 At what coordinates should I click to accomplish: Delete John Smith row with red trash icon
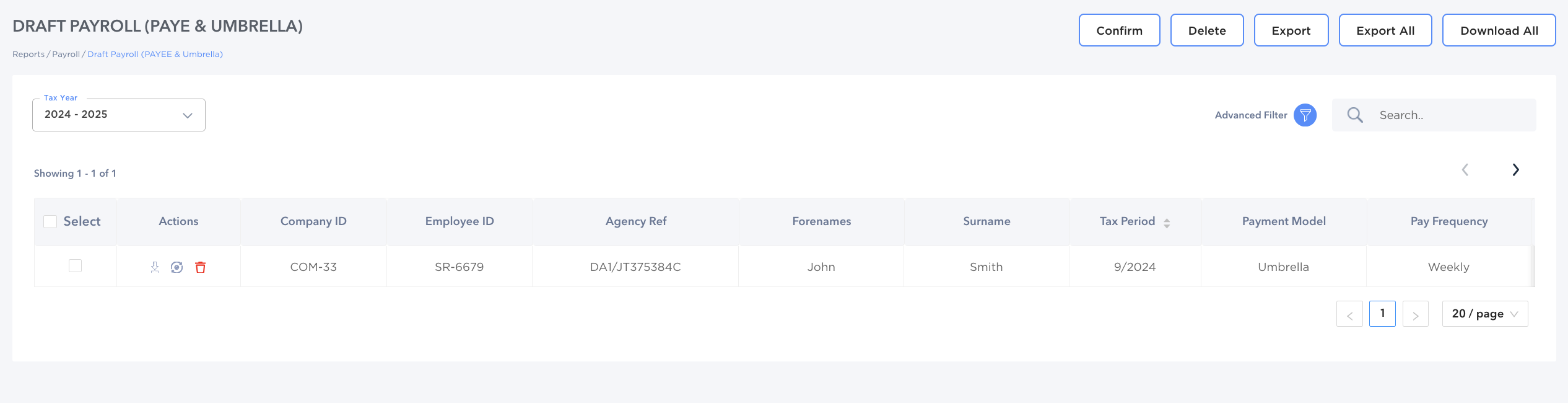click(x=201, y=267)
